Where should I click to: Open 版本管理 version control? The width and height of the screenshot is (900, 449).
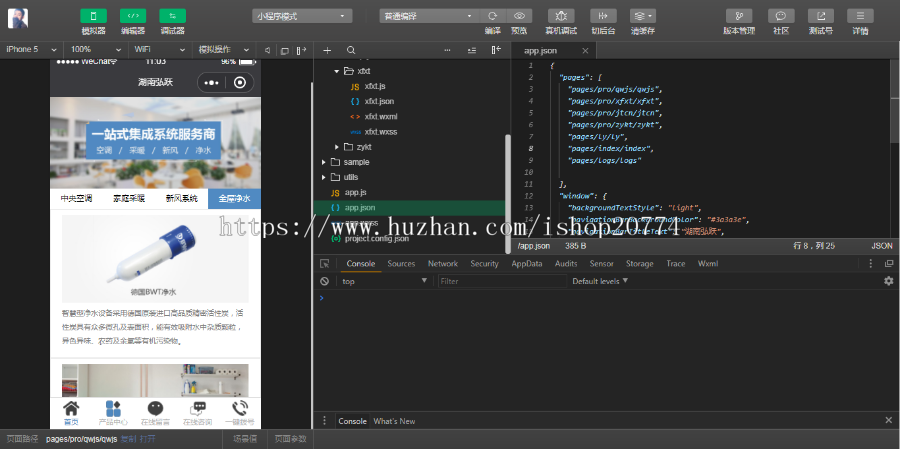point(739,16)
